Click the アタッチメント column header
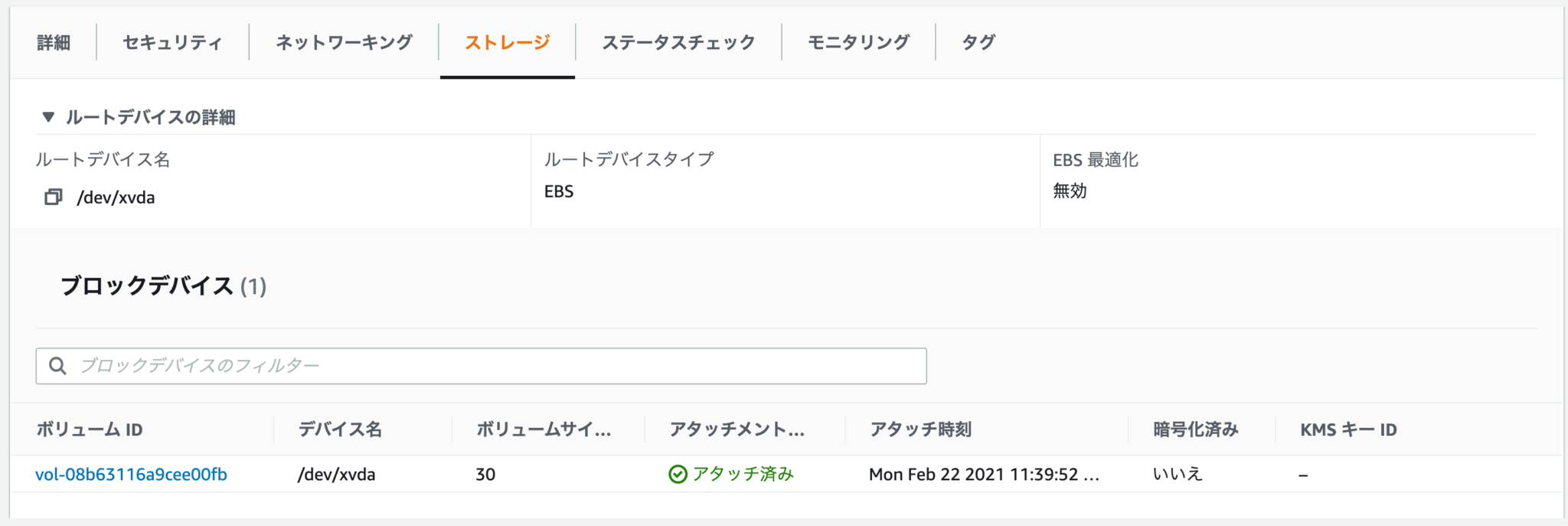 (x=736, y=430)
